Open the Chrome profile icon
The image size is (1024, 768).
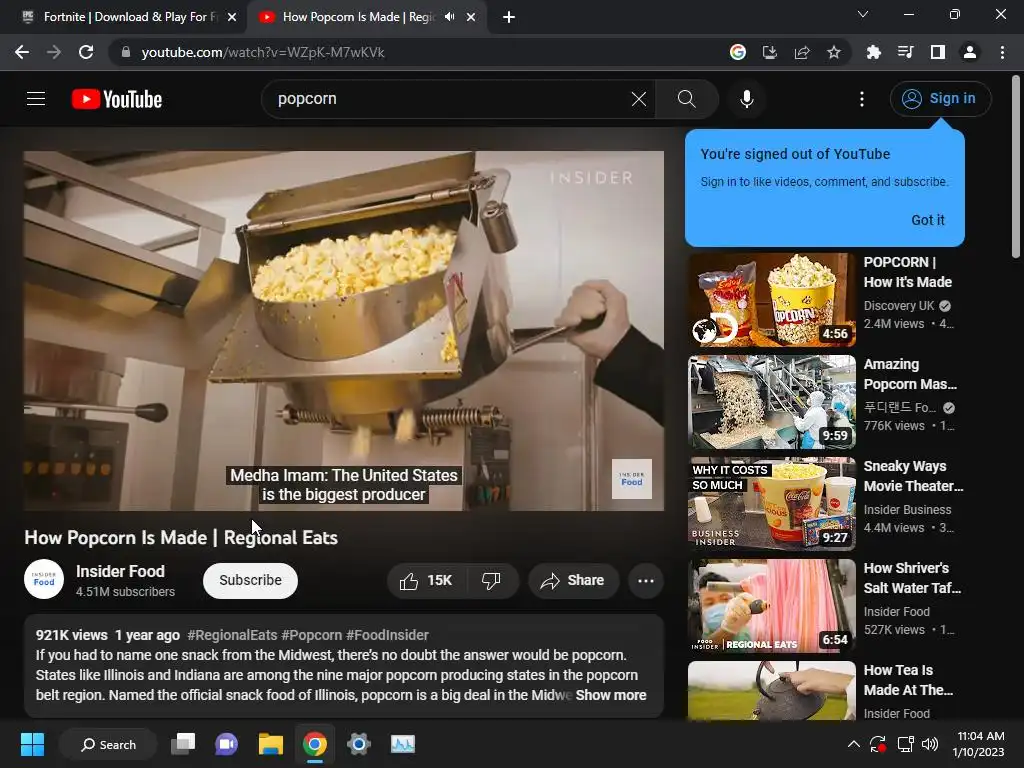pyautogui.click(x=970, y=52)
